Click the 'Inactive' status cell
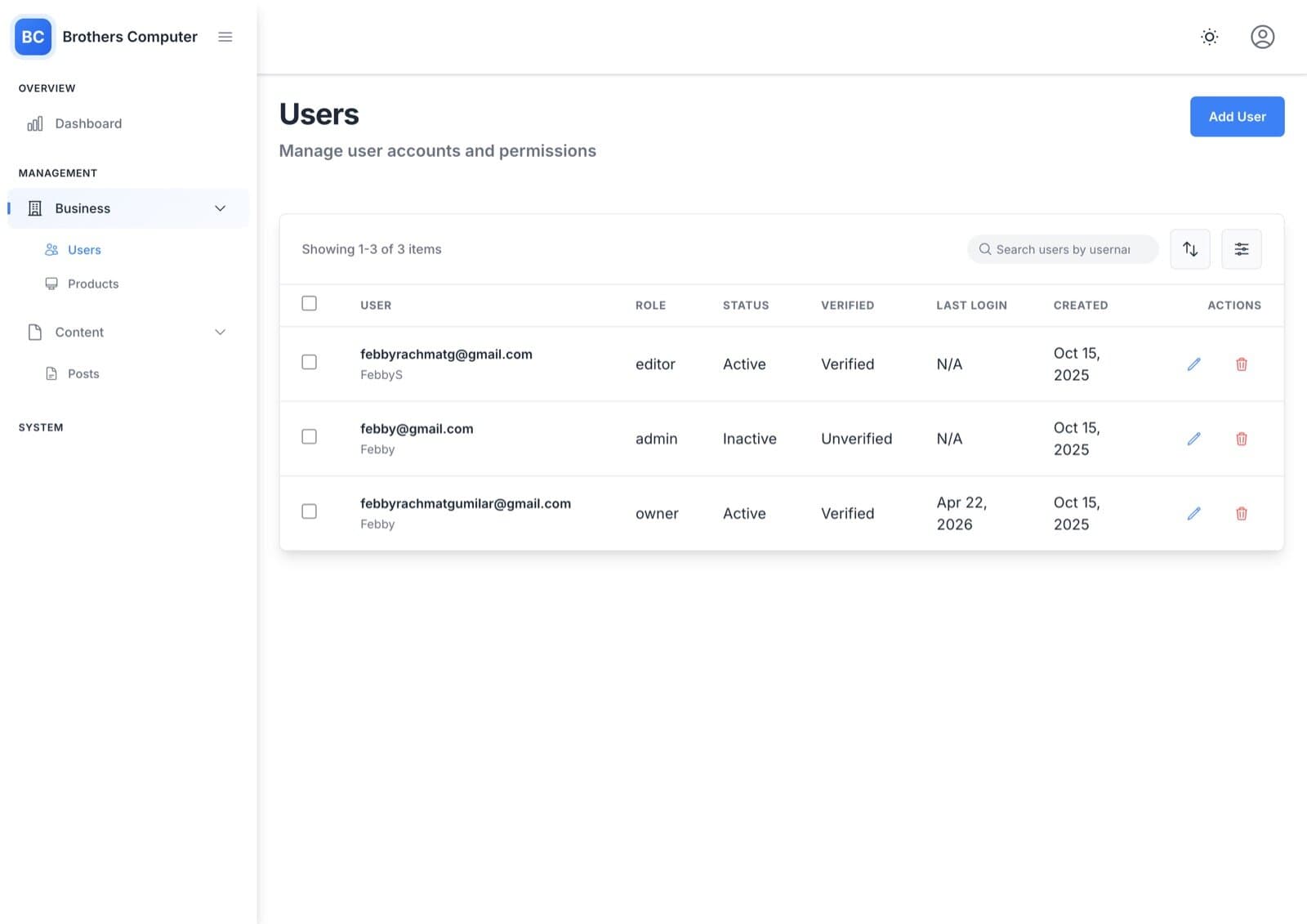Viewport: 1307px width, 924px height. (x=749, y=439)
